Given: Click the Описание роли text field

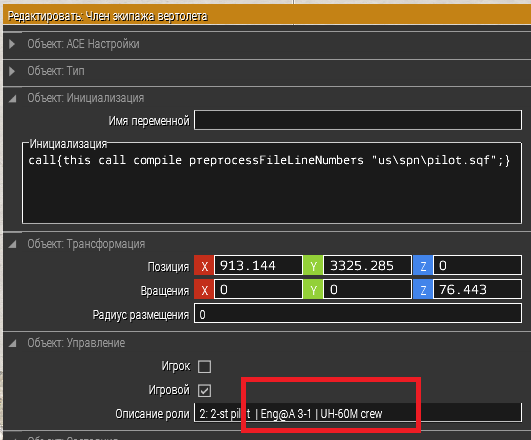Looking at the screenshot, I should (358, 413).
